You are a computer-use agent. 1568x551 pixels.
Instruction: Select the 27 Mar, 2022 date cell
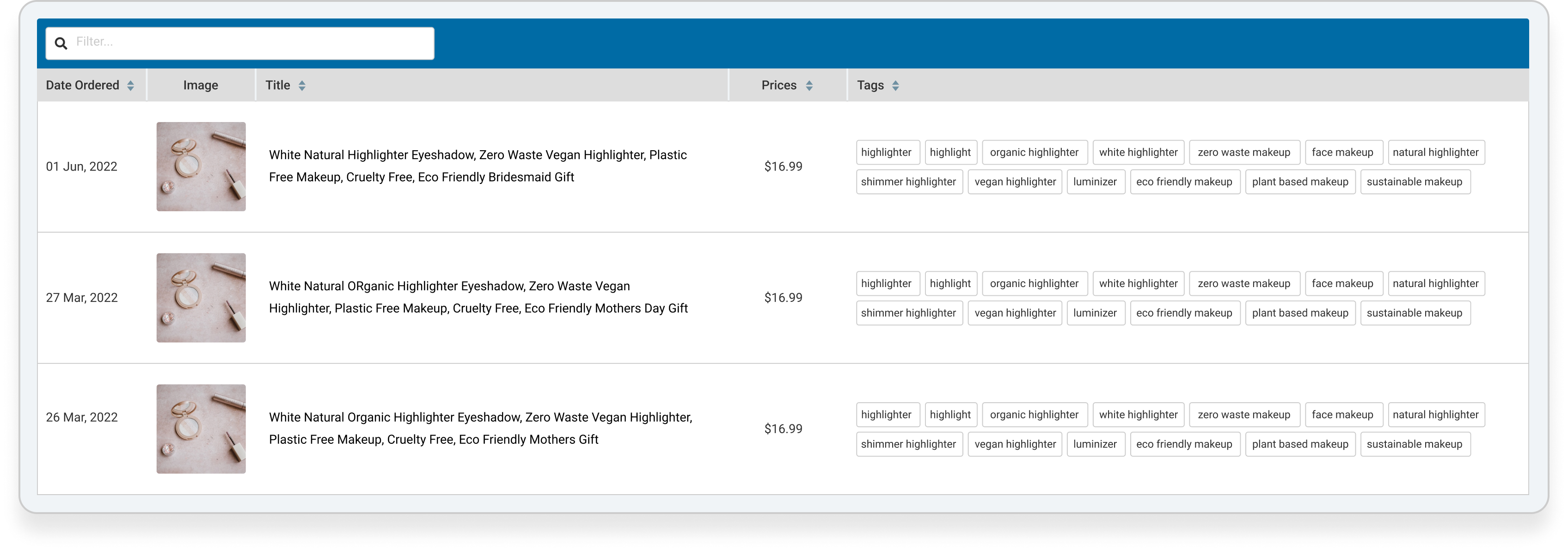tap(81, 298)
